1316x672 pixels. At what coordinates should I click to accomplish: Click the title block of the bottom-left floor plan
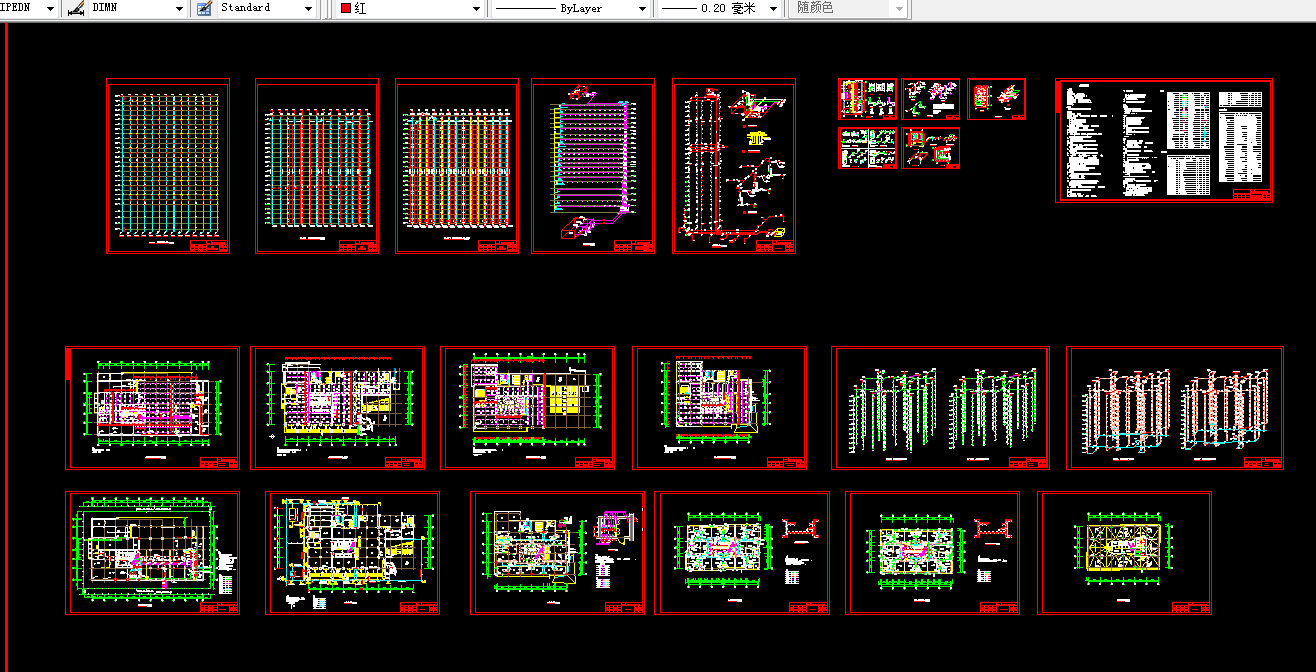click(218, 608)
